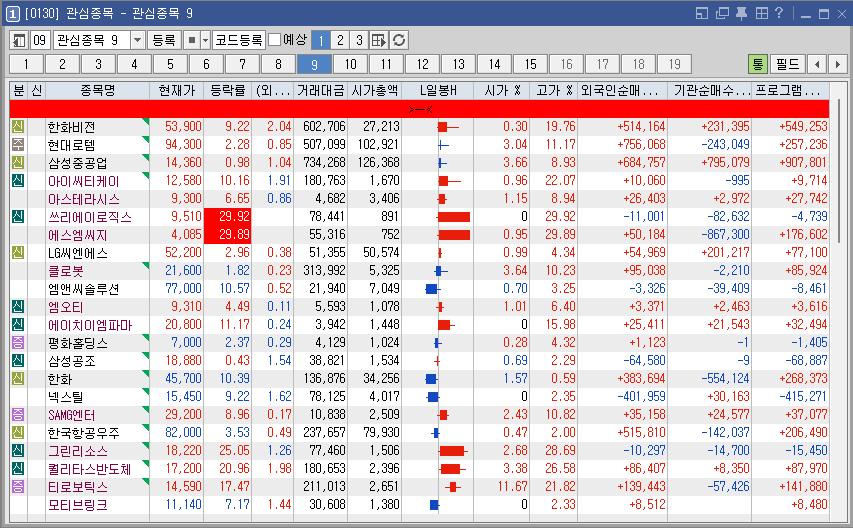Screen dimensions: 853x528
Task: Click the 코드등록 button
Action: (239, 40)
